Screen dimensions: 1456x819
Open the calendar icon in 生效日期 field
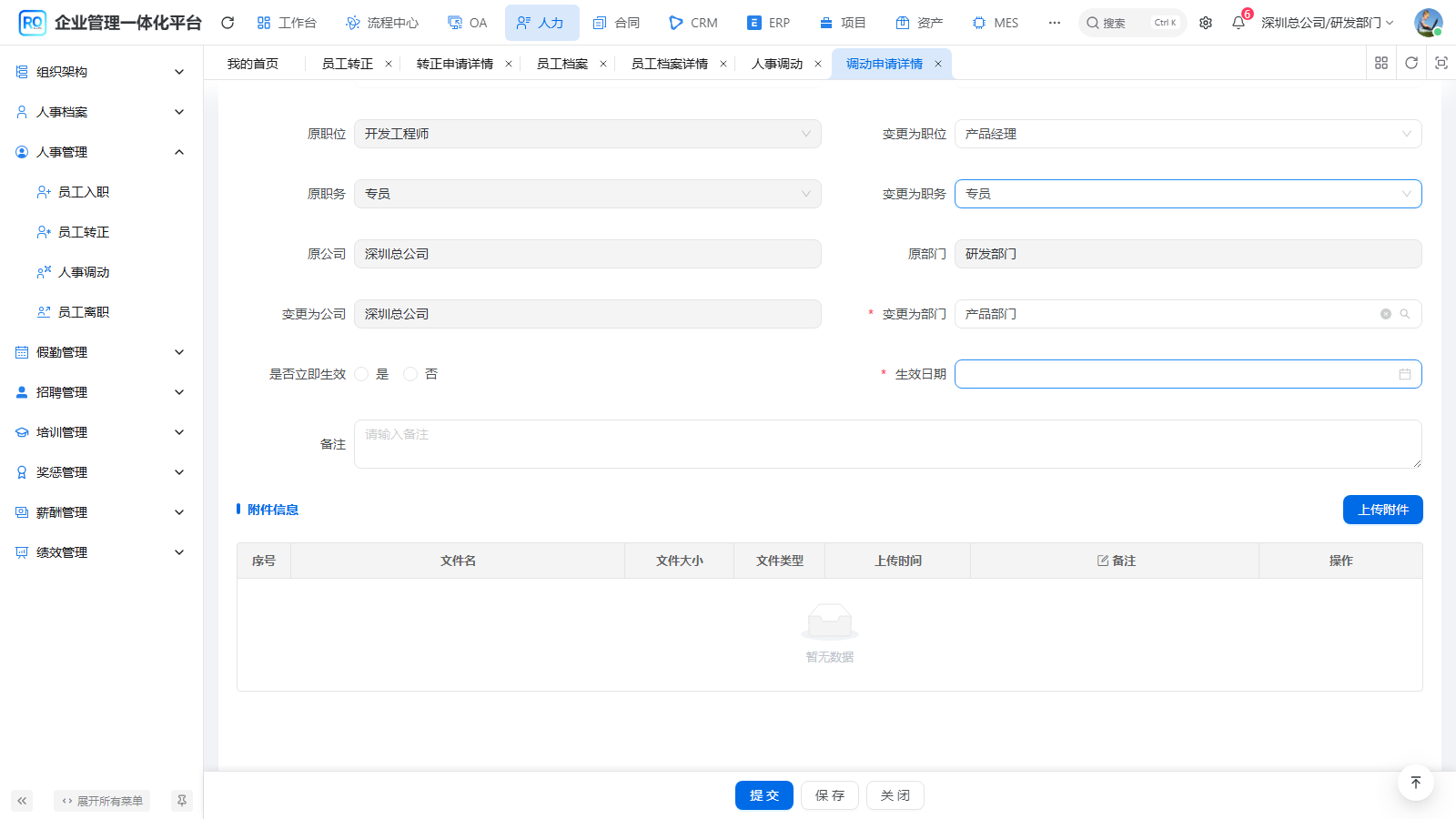(x=1405, y=374)
